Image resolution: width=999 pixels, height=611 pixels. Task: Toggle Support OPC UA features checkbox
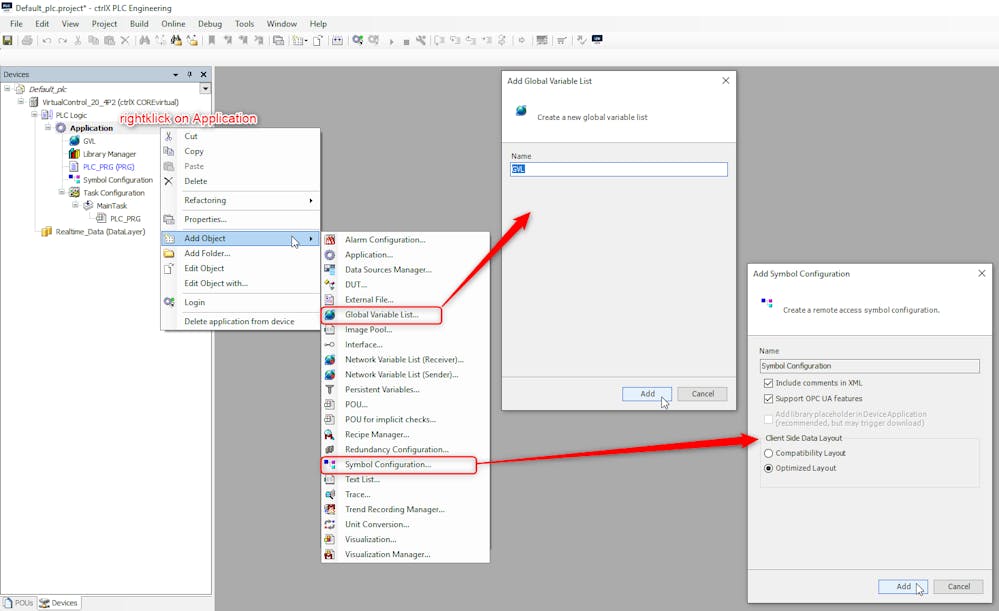coord(768,399)
